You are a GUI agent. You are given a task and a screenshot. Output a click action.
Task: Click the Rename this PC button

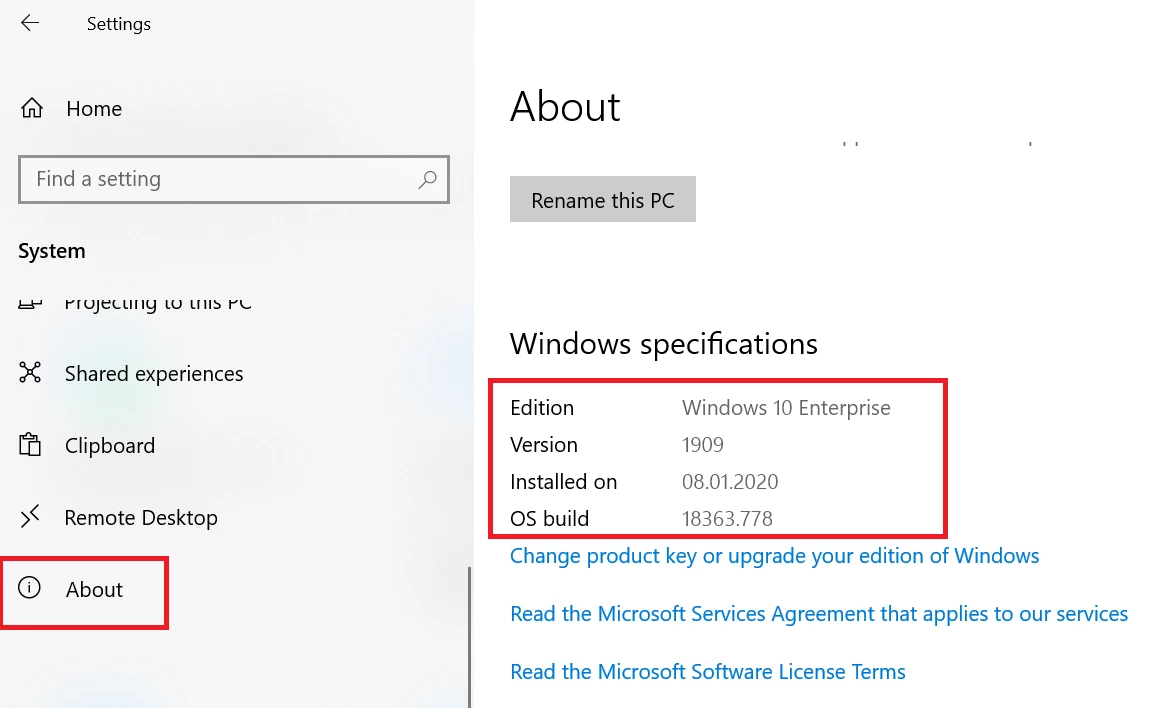pos(602,199)
